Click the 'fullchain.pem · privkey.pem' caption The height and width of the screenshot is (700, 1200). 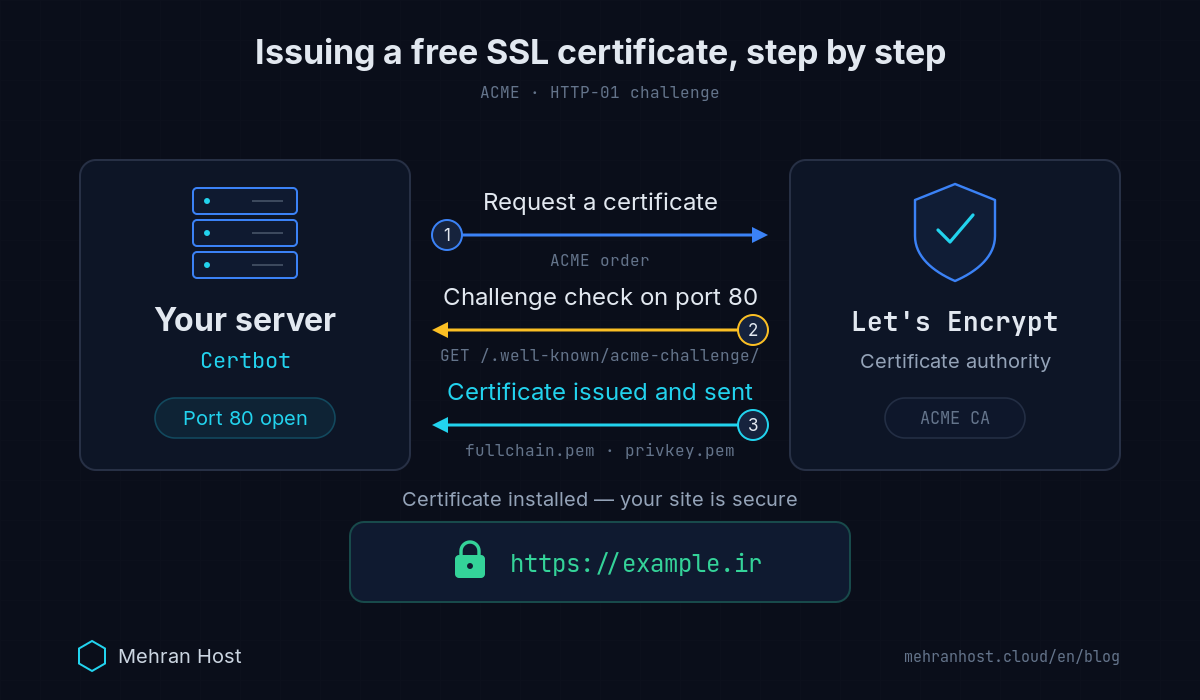[x=600, y=451]
